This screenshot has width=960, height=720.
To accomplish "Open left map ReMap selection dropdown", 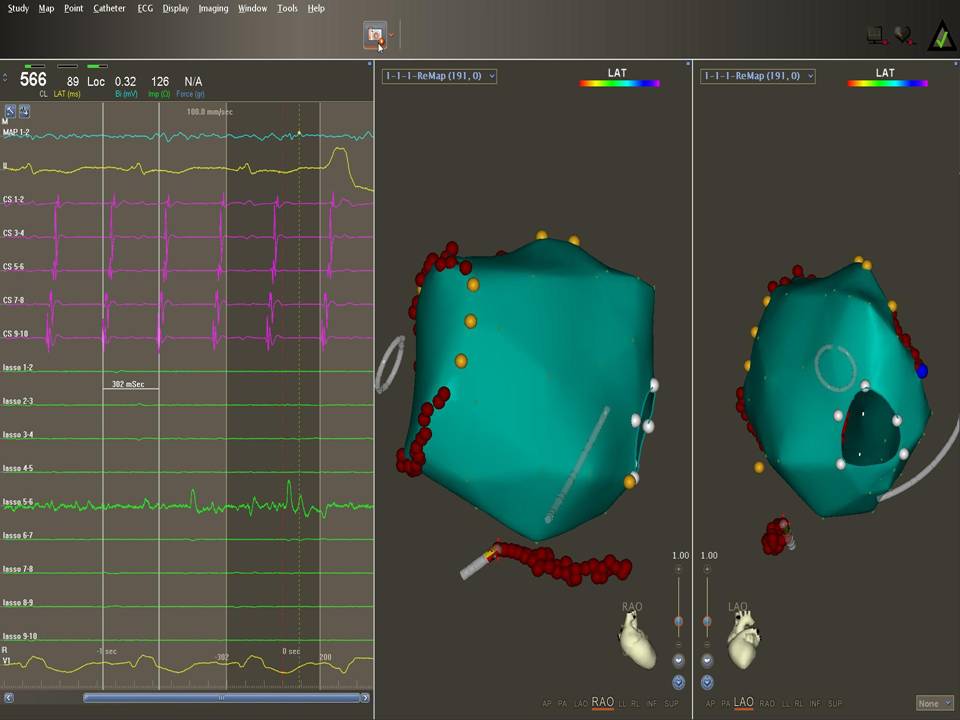I will pyautogui.click(x=439, y=76).
